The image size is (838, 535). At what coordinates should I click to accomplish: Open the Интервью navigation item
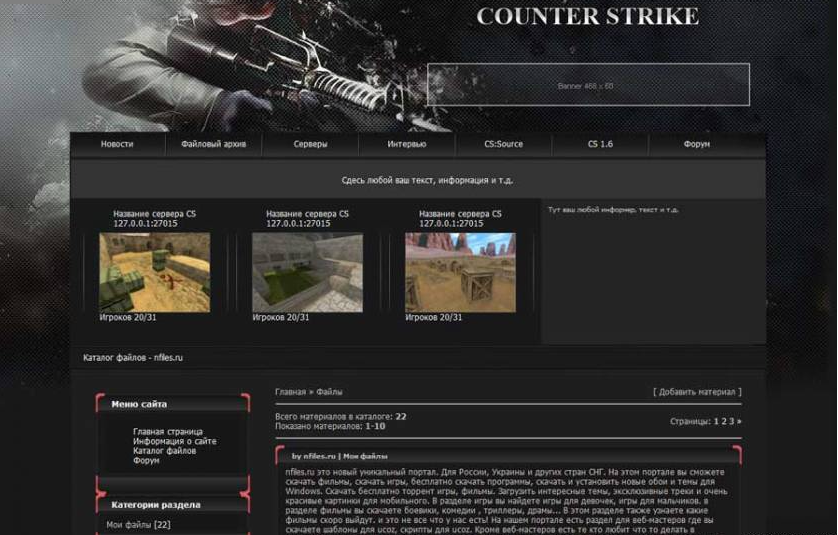click(406, 144)
